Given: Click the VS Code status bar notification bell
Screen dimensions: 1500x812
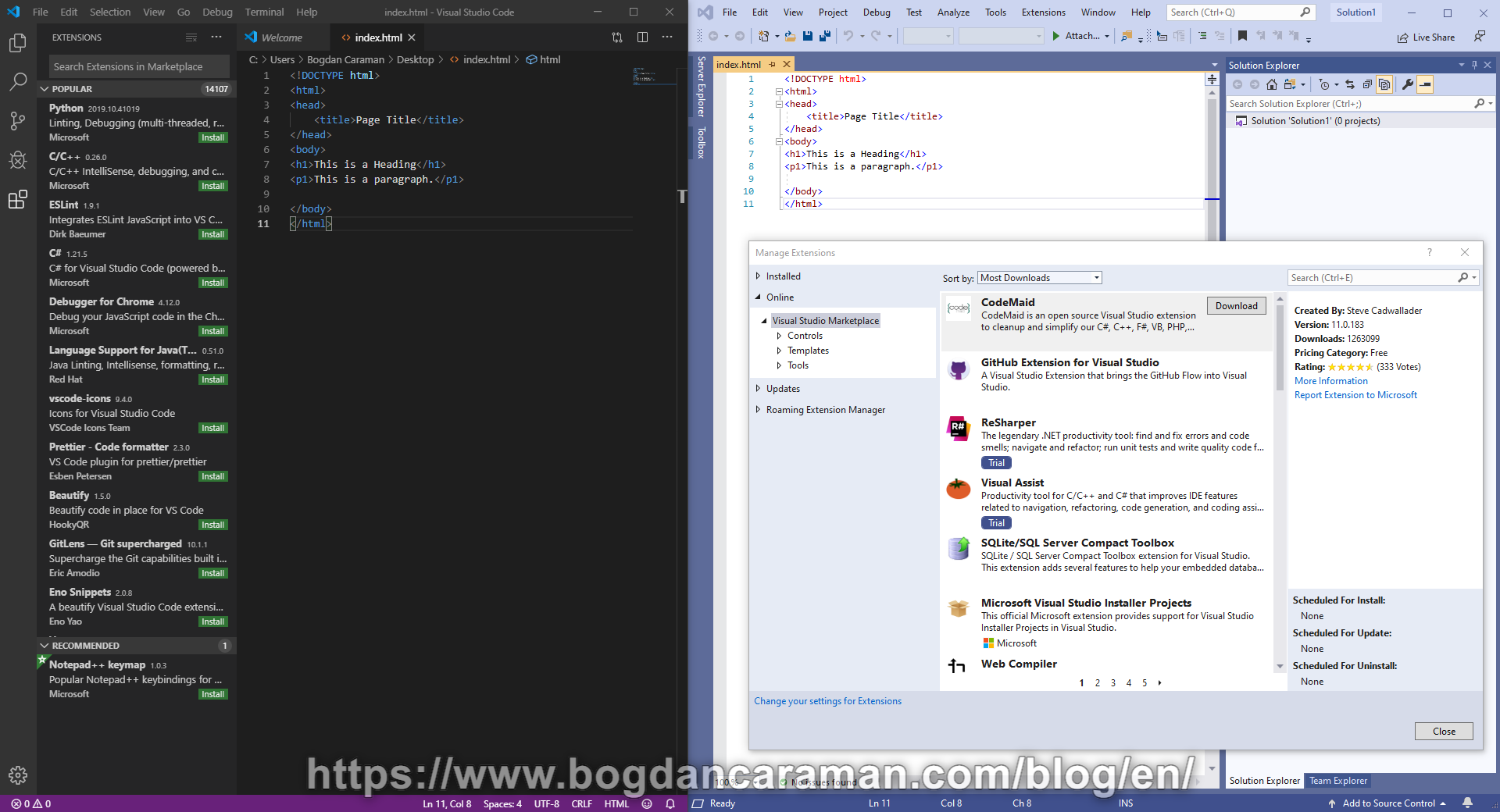Looking at the screenshot, I should 670,803.
